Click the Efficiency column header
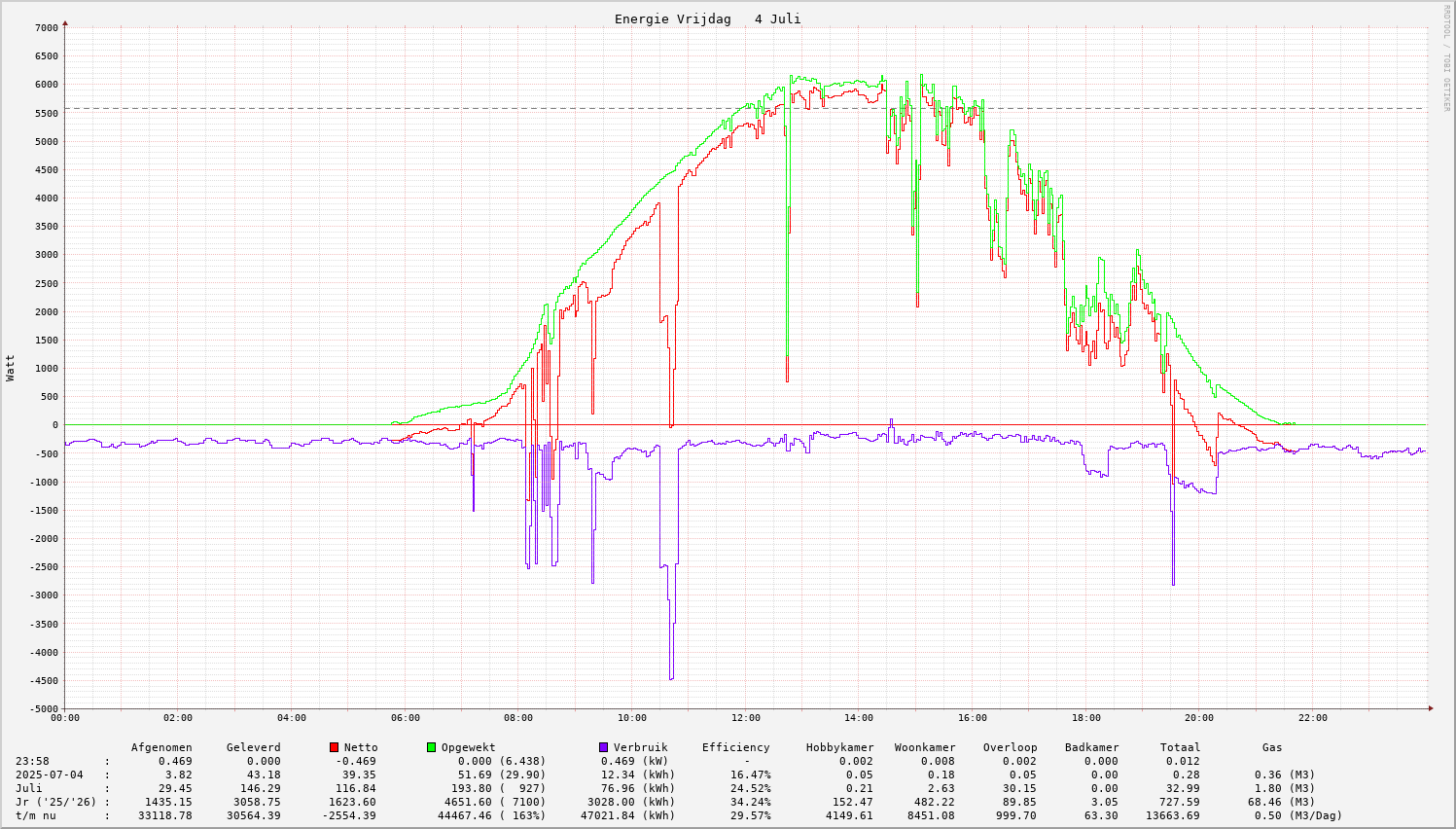Viewport: 1456px width, 829px height. 735,747
